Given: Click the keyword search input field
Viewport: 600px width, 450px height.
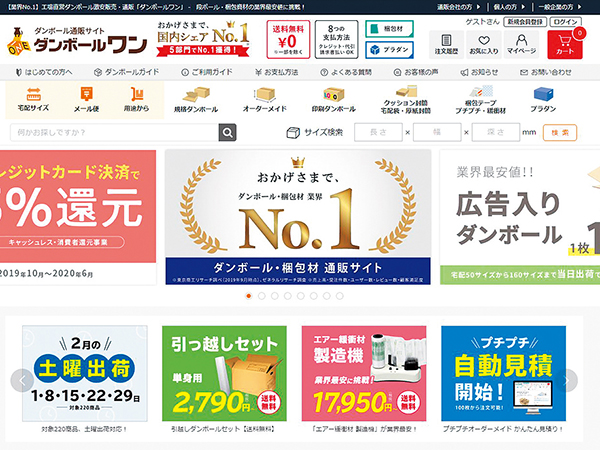Looking at the screenshot, I should [x=114, y=132].
